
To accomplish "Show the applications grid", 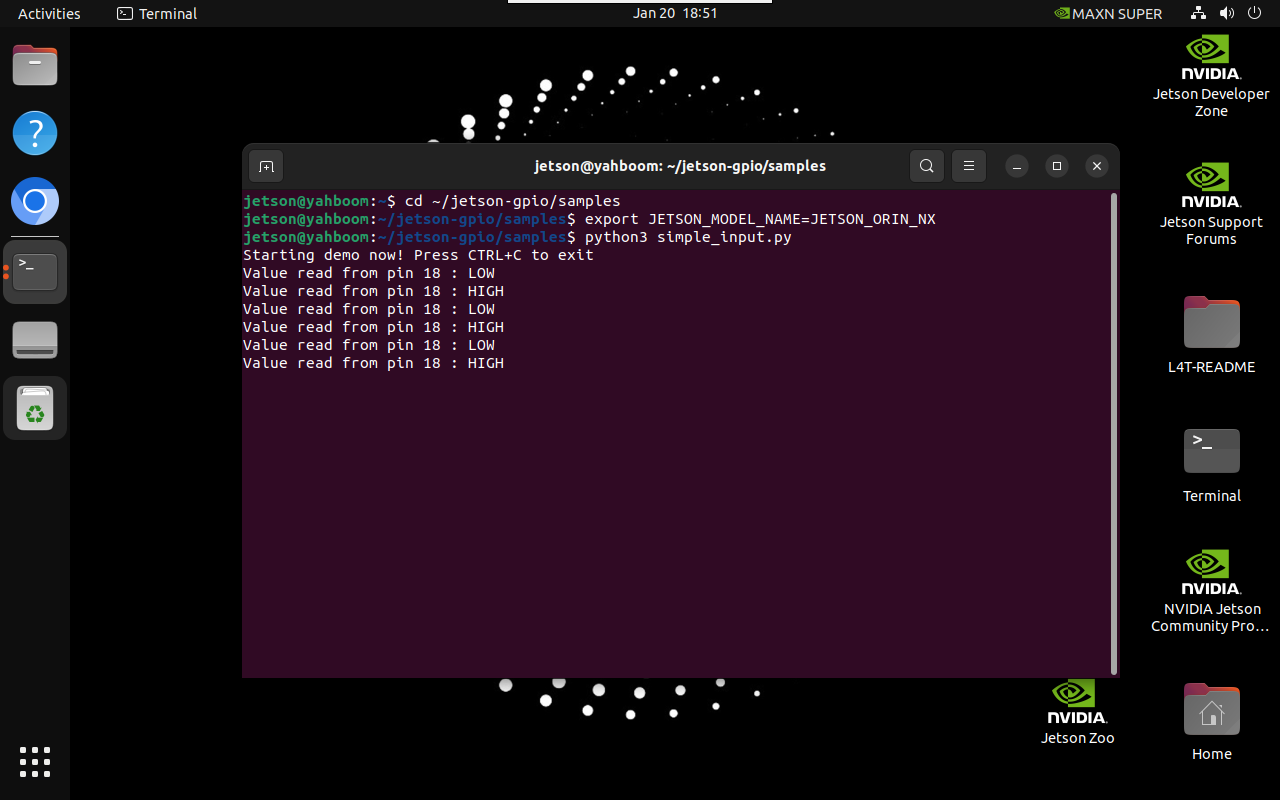I will (x=35, y=762).
